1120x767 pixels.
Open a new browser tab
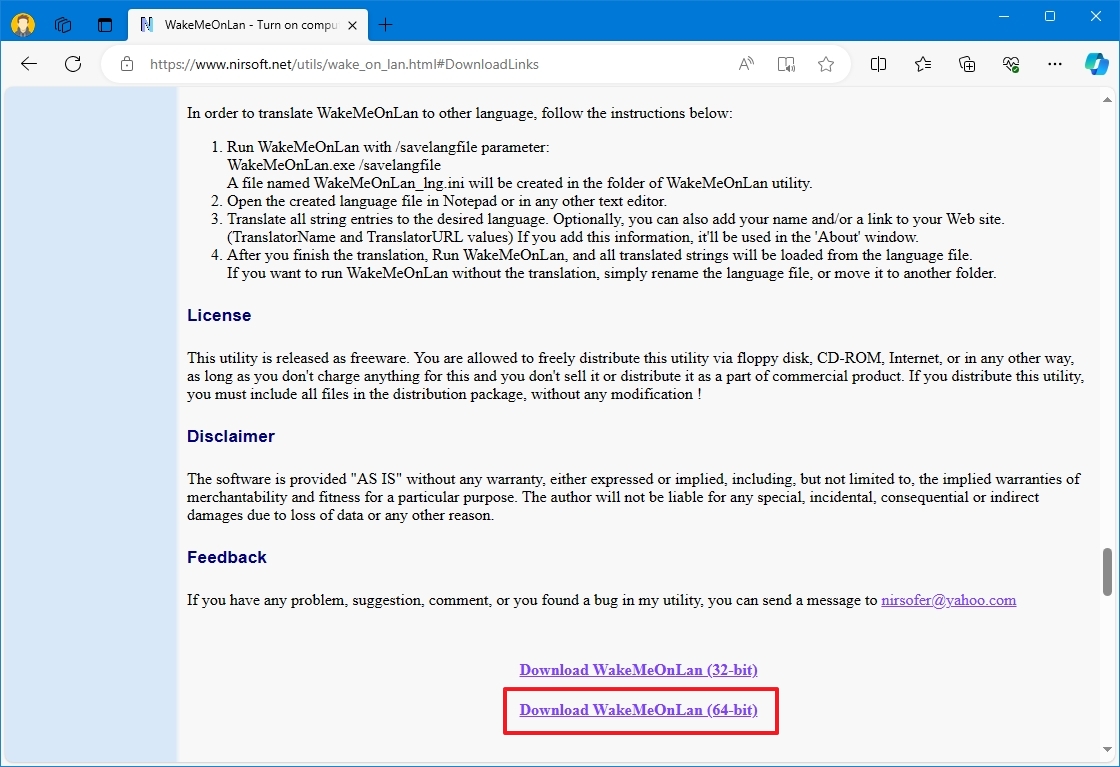(385, 24)
